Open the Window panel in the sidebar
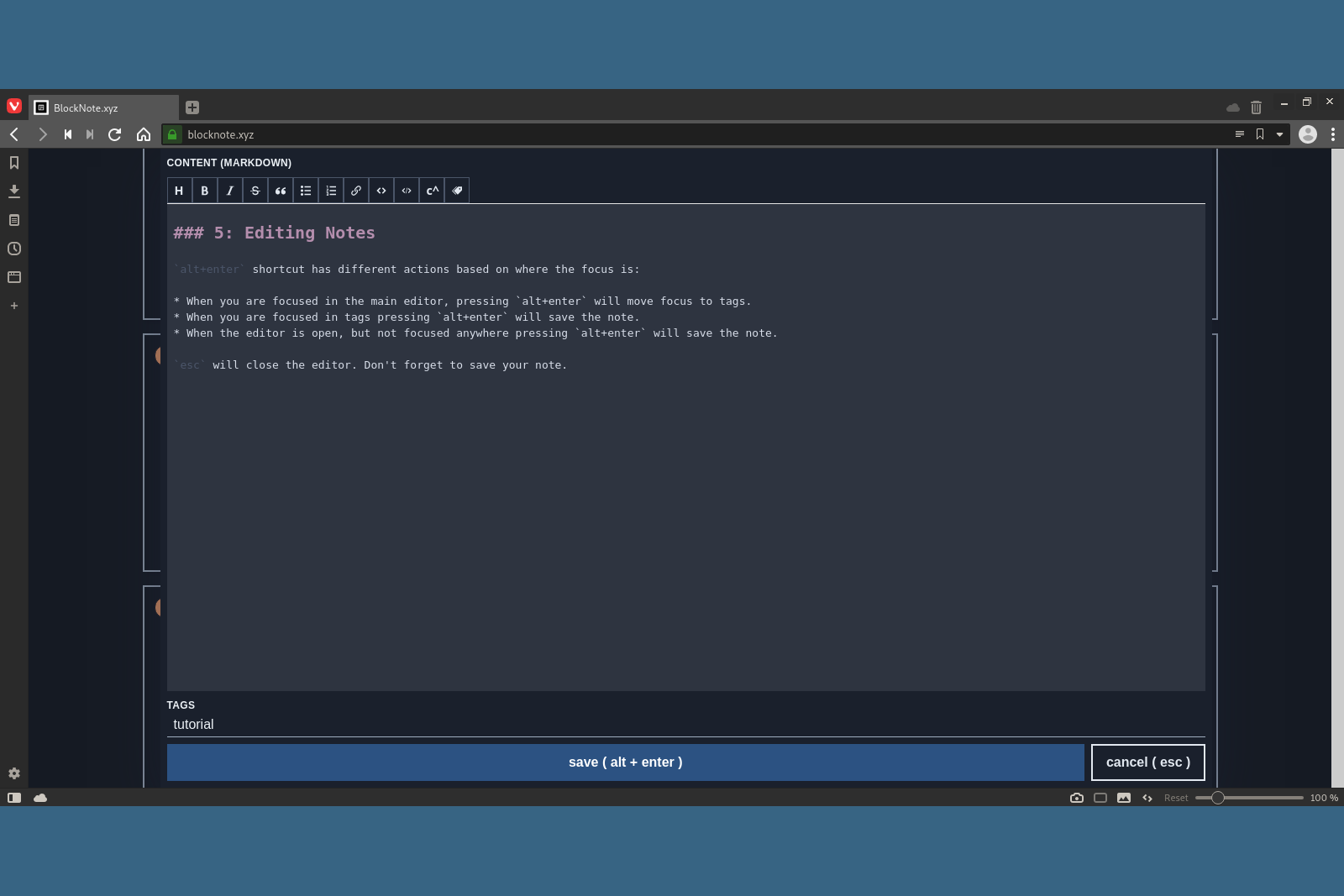The height and width of the screenshot is (896, 1344). 14,277
